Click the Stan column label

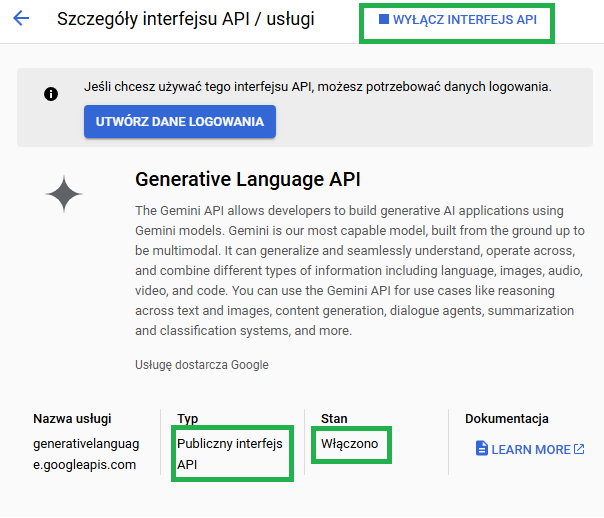point(334,419)
